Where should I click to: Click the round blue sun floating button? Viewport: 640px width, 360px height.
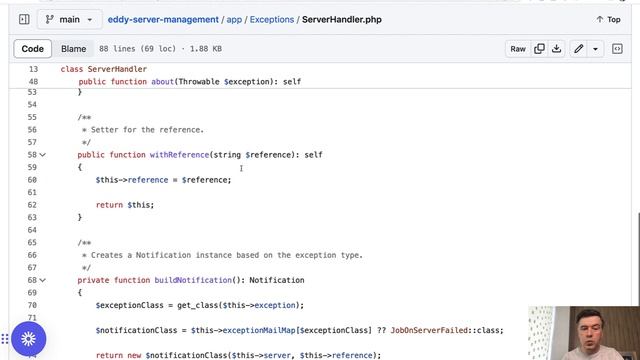(29, 339)
